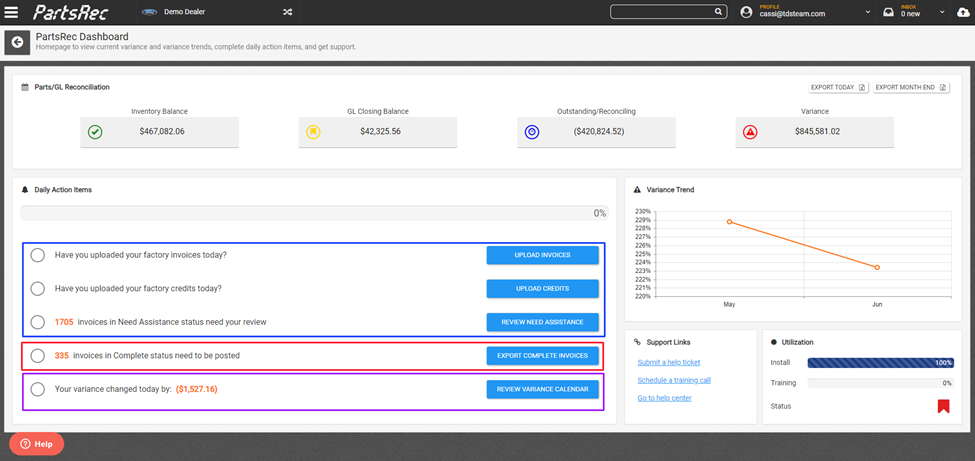Click the PartsRec Dashboard page title
The width and height of the screenshot is (975, 461).
(82, 37)
